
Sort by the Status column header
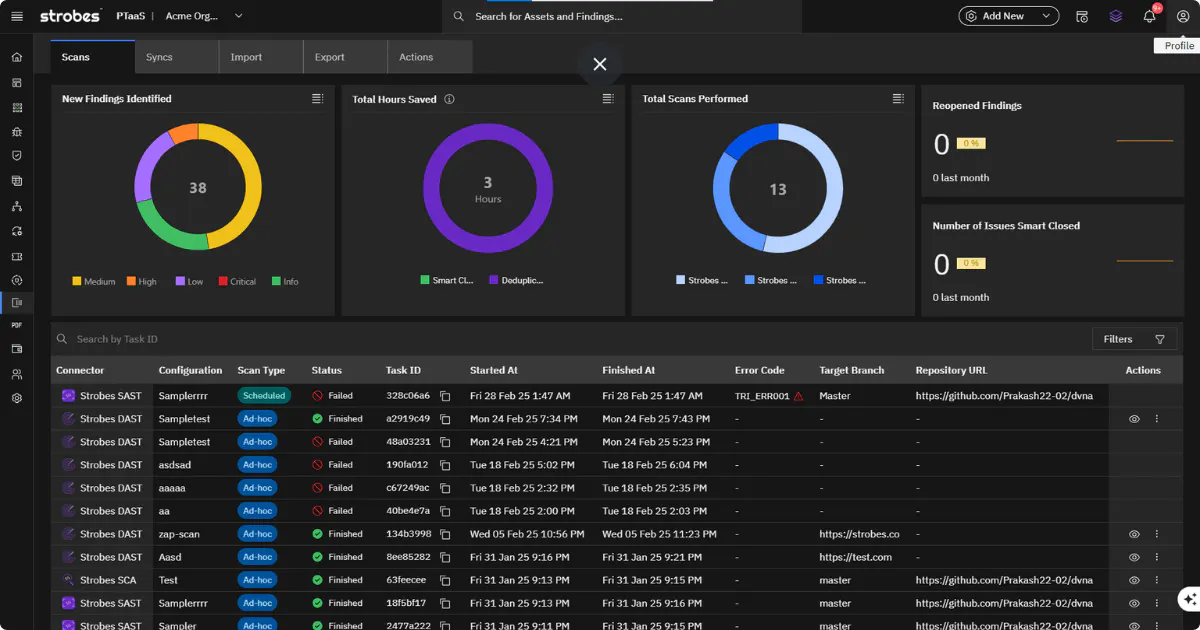(x=327, y=370)
